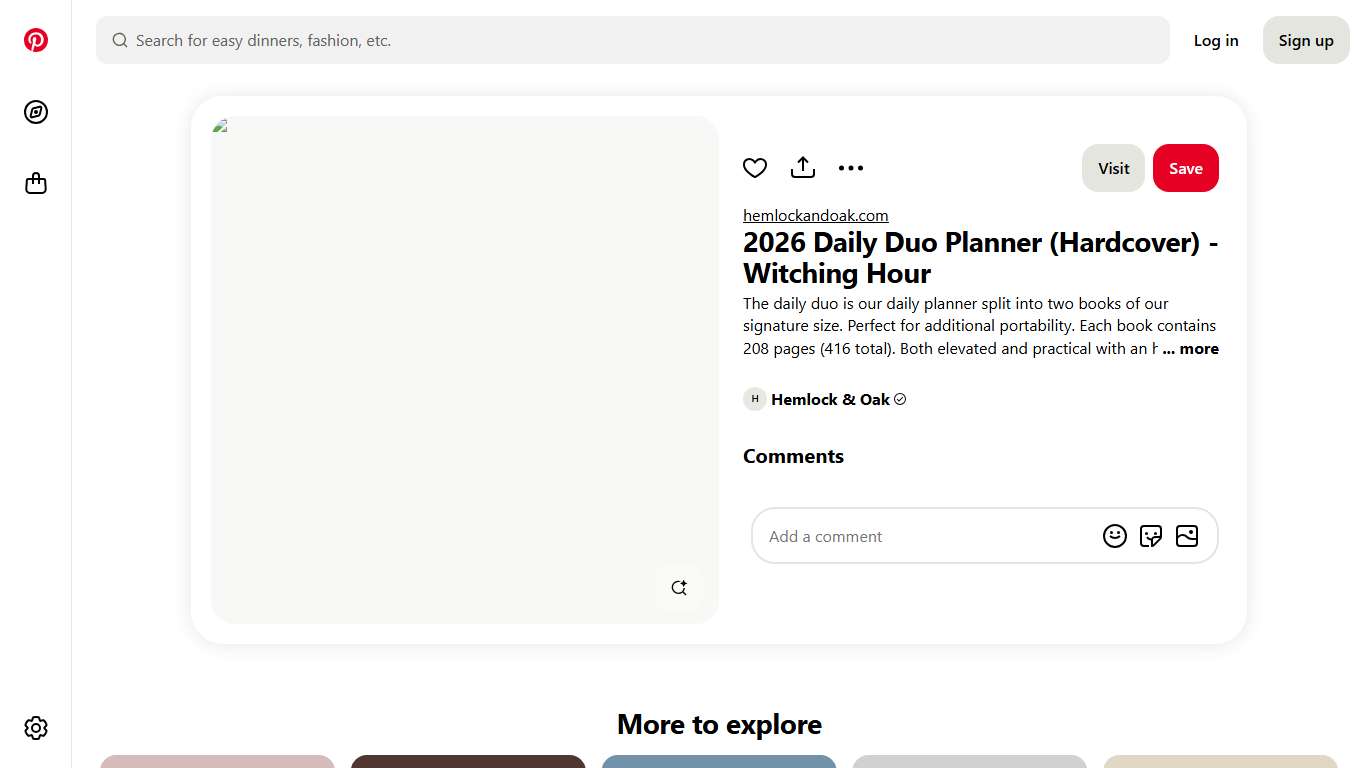Click the search bar at the top
Screen dimensions: 1366x768
click(x=632, y=40)
